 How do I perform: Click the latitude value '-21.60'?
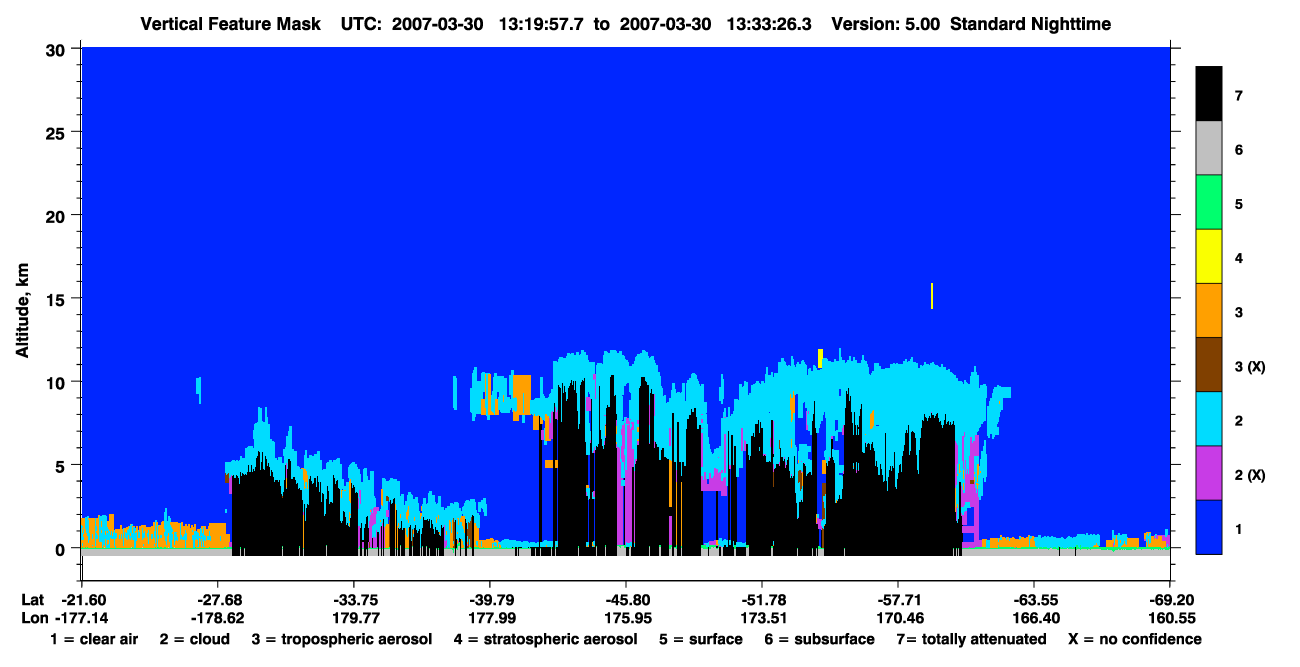(81, 600)
